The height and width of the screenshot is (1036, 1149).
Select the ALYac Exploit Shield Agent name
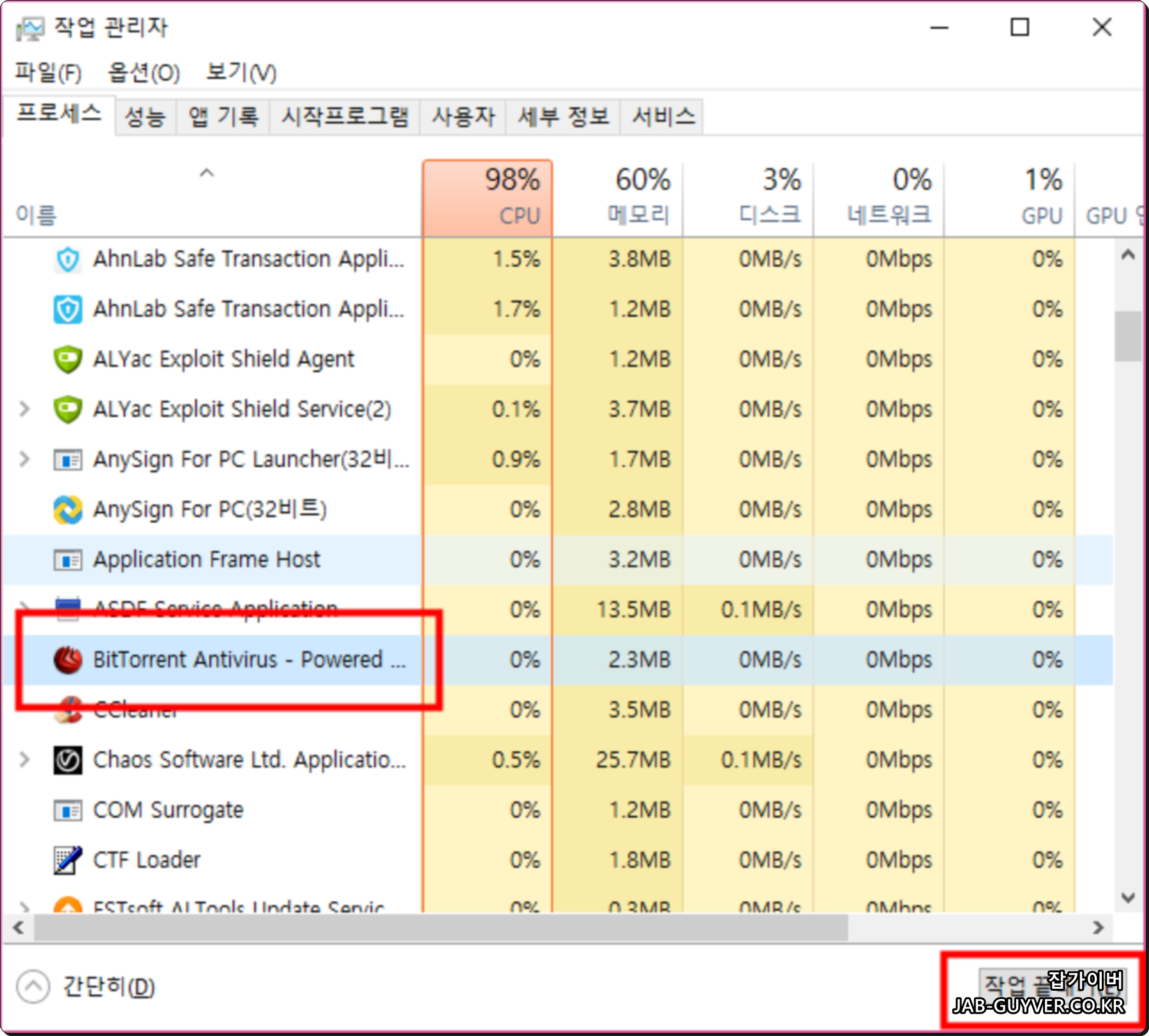(223, 359)
